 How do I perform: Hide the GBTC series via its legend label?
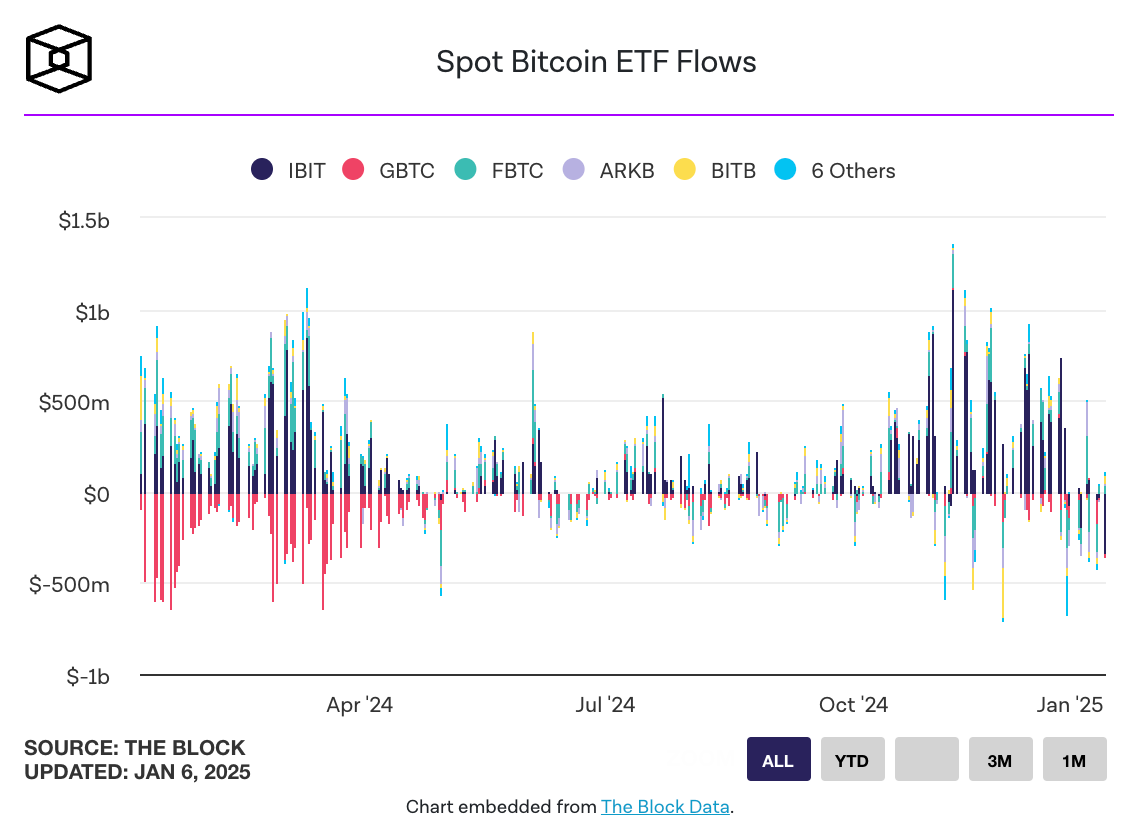point(406,170)
